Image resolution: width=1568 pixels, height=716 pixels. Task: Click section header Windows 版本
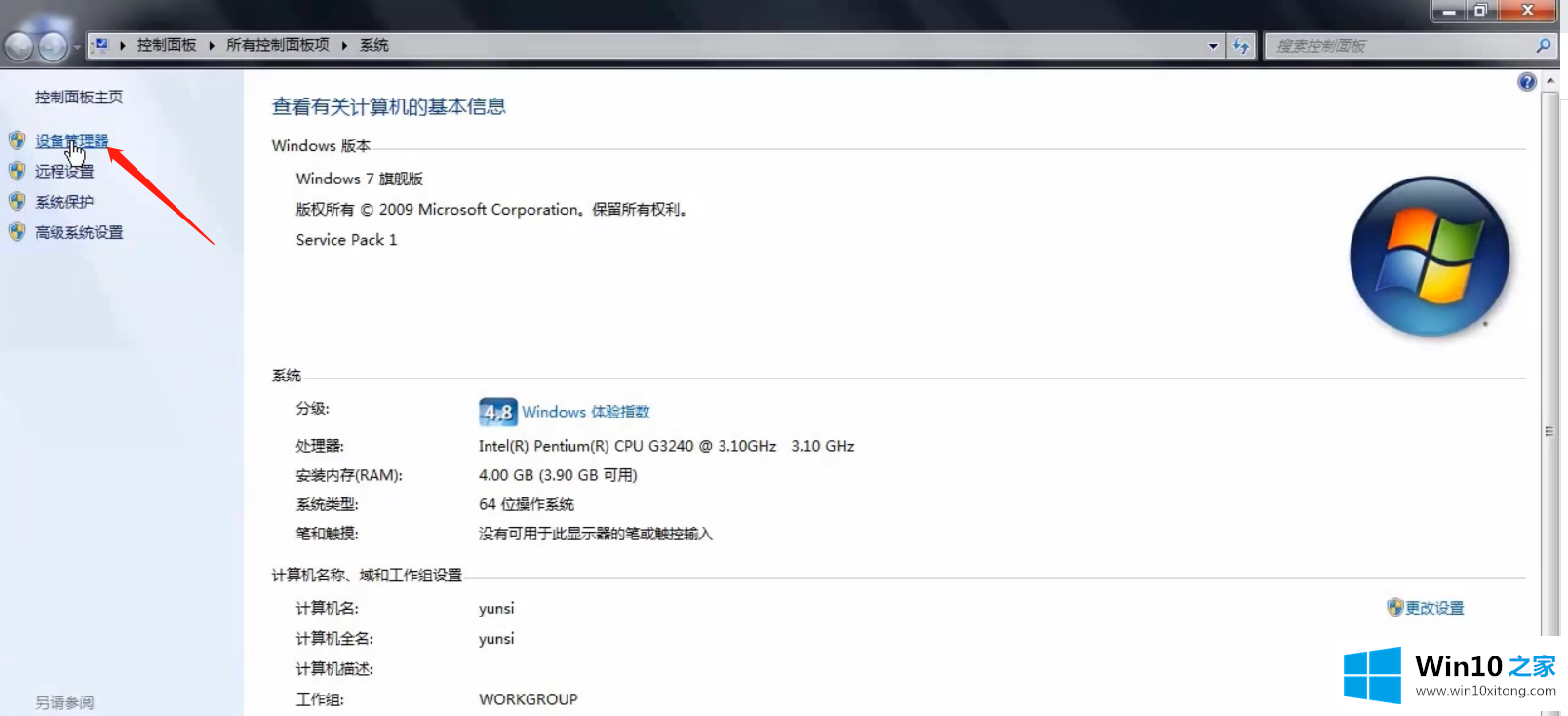(x=321, y=145)
